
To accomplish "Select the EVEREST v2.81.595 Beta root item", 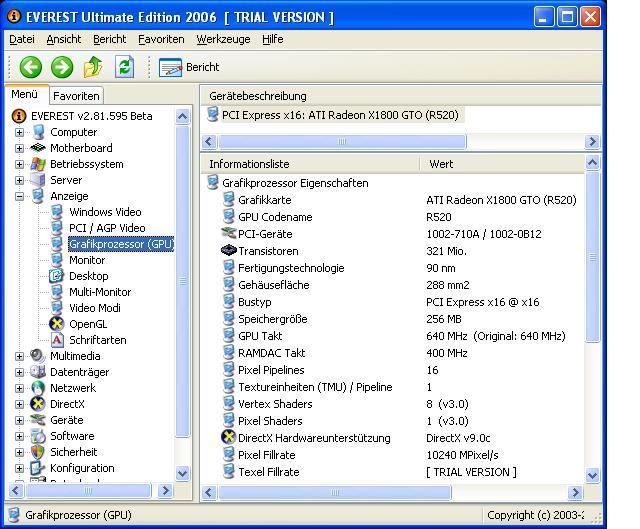I will click(x=91, y=116).
